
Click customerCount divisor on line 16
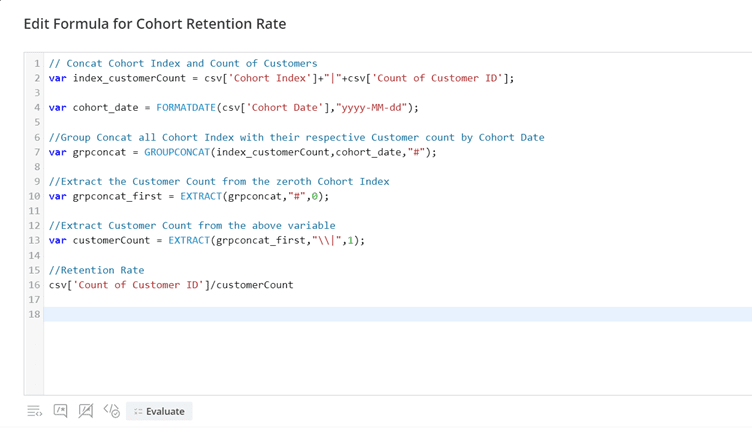[x=255, y=285]
